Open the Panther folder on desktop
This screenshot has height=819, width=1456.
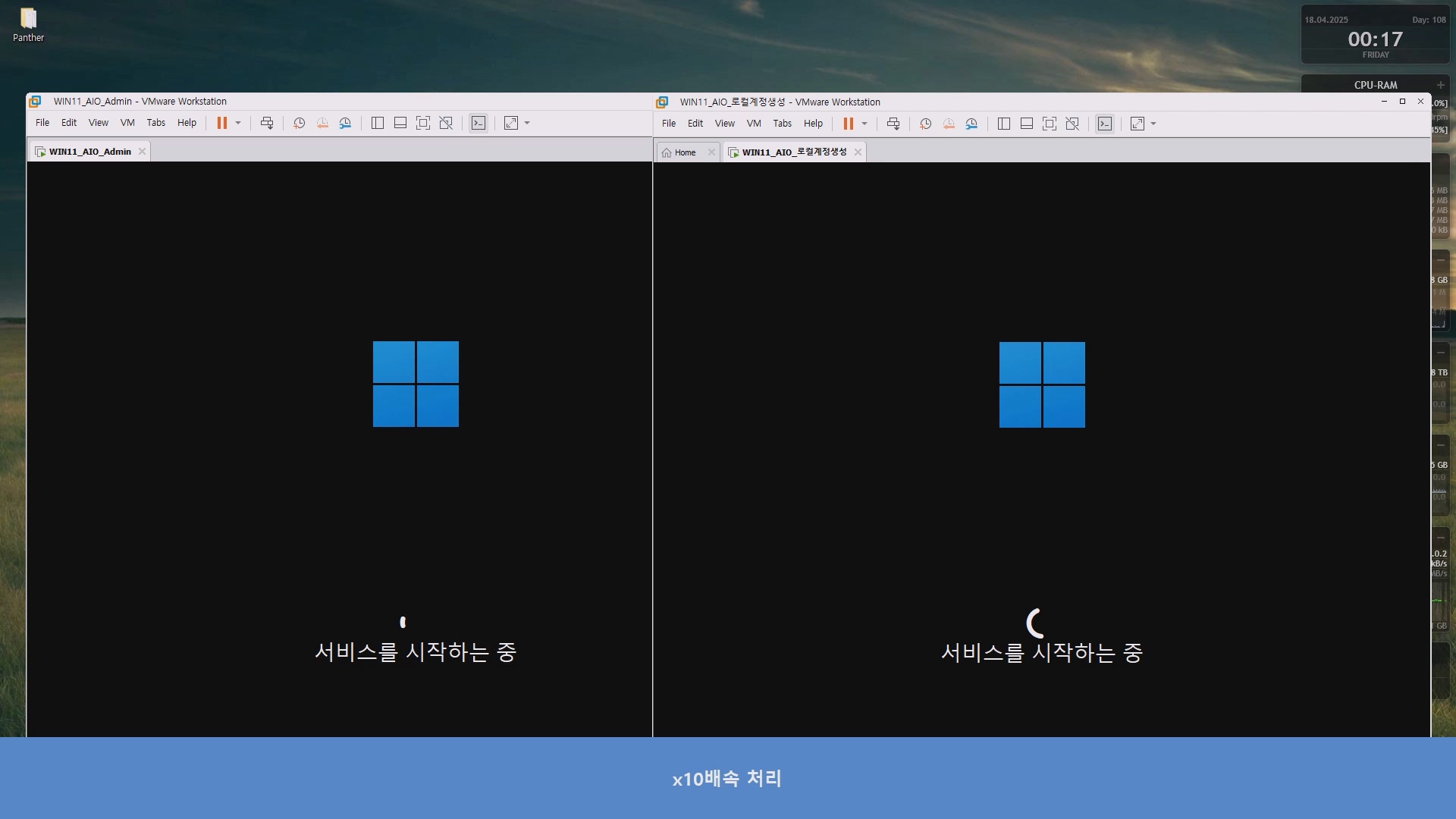point(28,24)
